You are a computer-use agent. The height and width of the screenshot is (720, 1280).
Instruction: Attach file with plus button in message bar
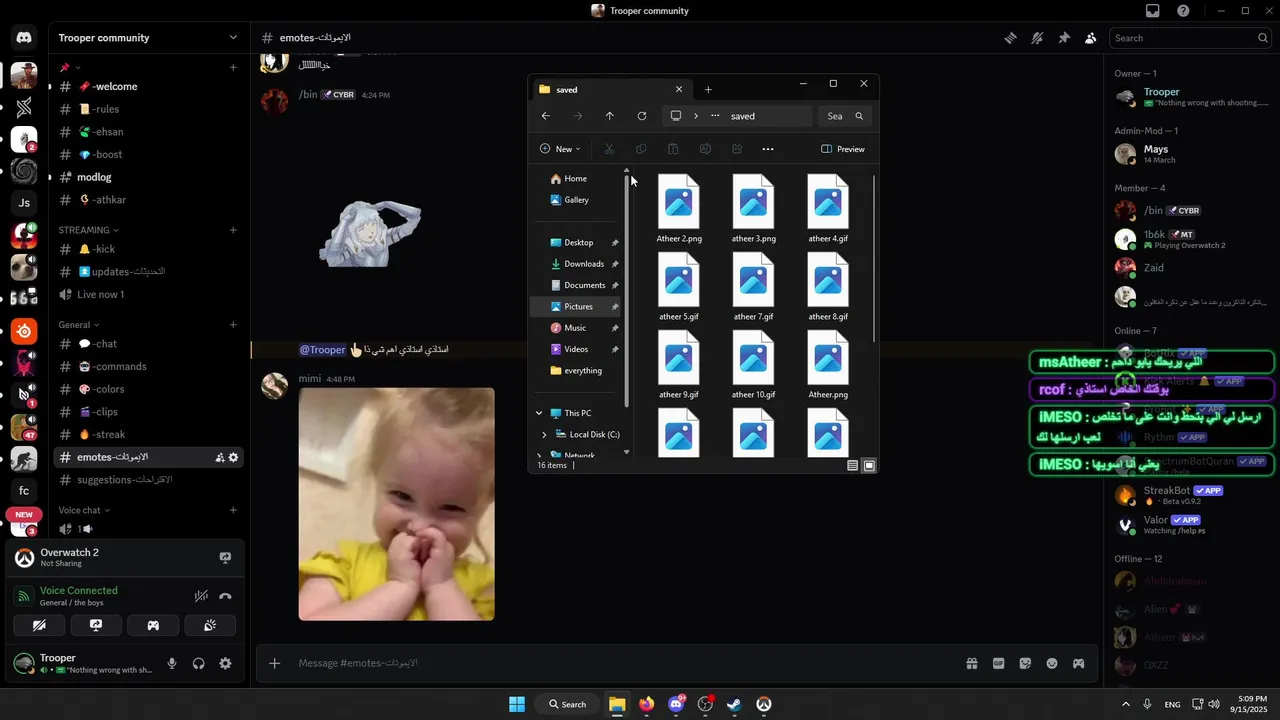click(274, 663)
